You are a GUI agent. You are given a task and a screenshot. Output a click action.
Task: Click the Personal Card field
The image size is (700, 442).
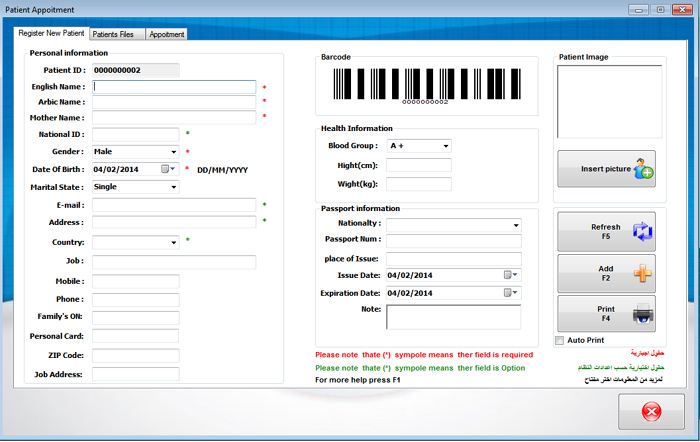(x=136, y=336)
